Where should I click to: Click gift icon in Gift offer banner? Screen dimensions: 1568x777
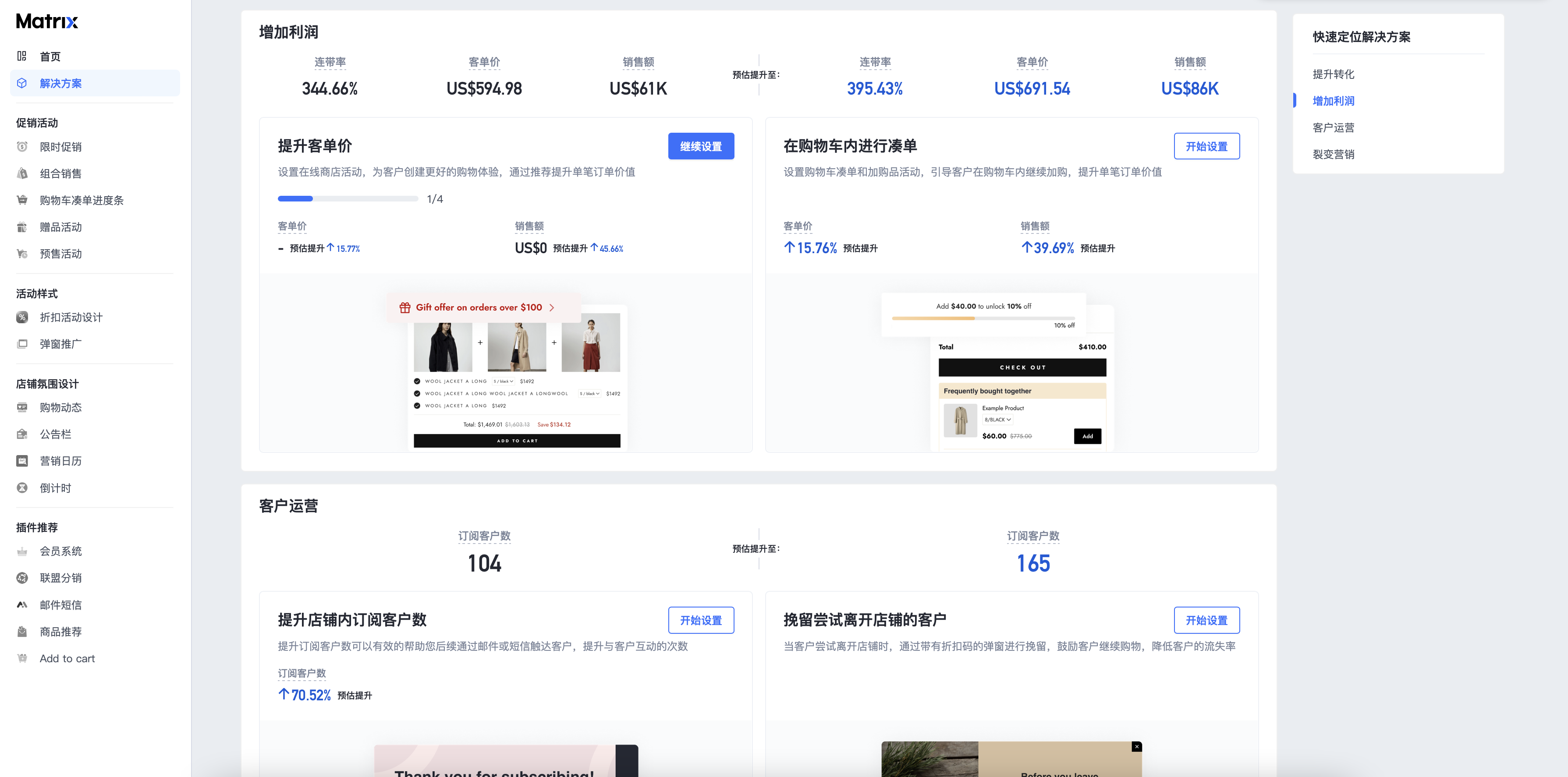pos(405,307)
